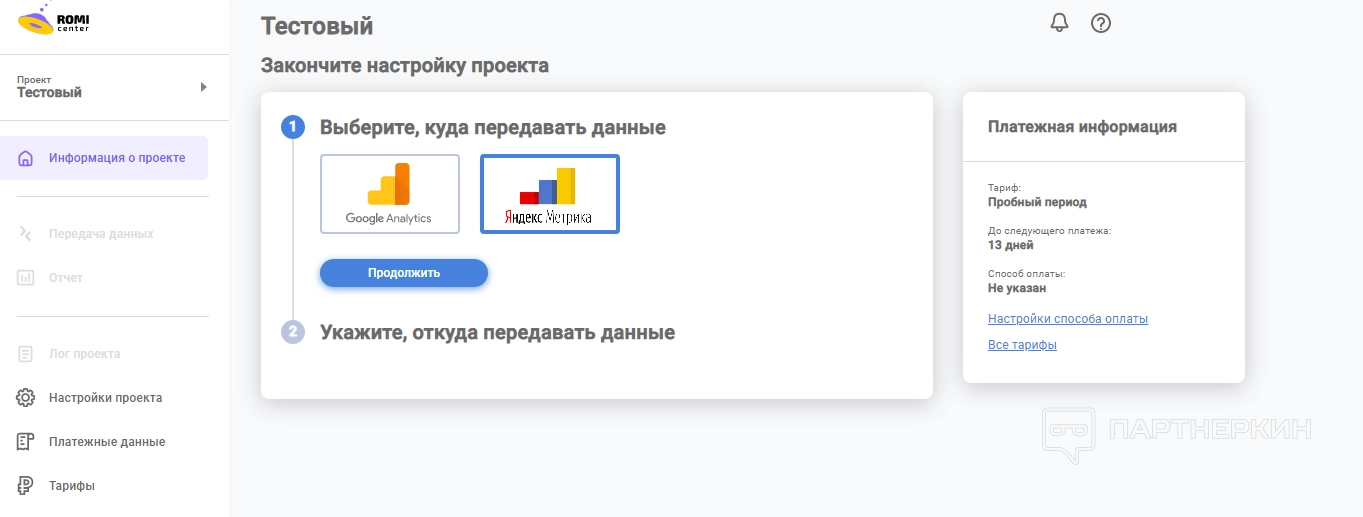
Task: Click the report chart icon in sidebar
Action: [26, 278]
